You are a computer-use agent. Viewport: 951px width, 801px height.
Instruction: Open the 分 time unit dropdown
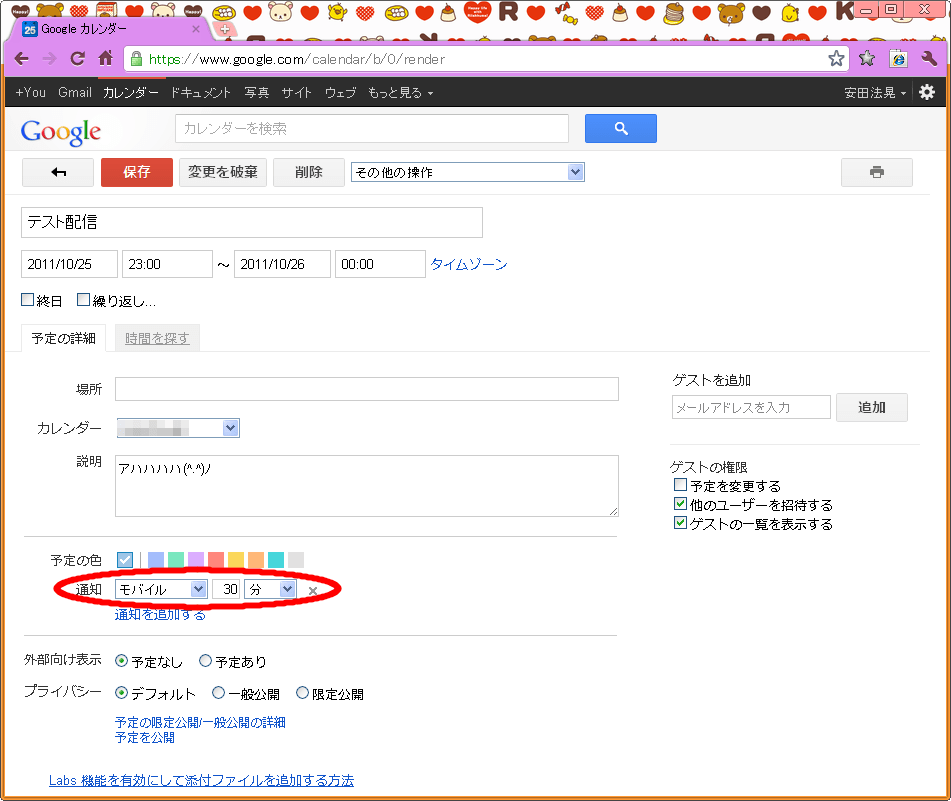tap(271, 590)
